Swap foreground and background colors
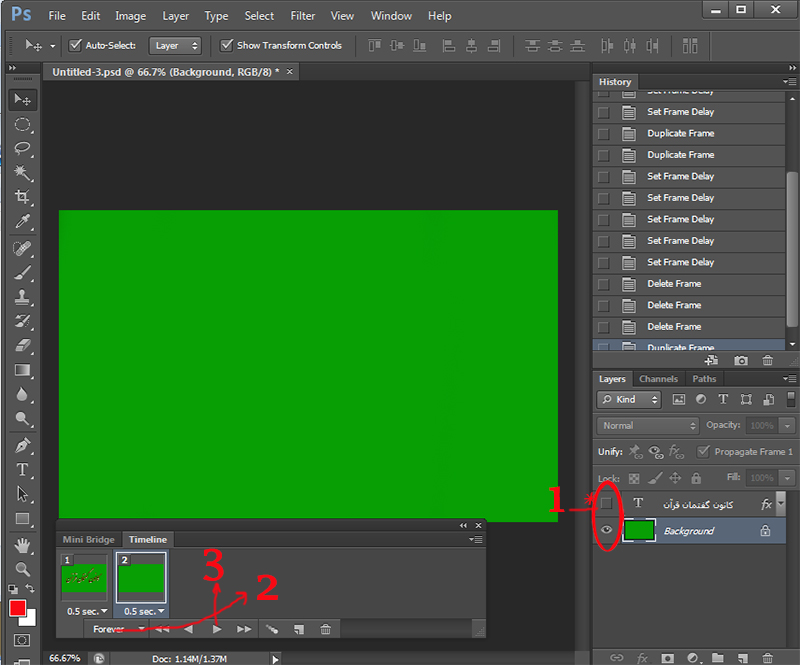This screenshot has height=665, width=800. [x=31, y=588]
